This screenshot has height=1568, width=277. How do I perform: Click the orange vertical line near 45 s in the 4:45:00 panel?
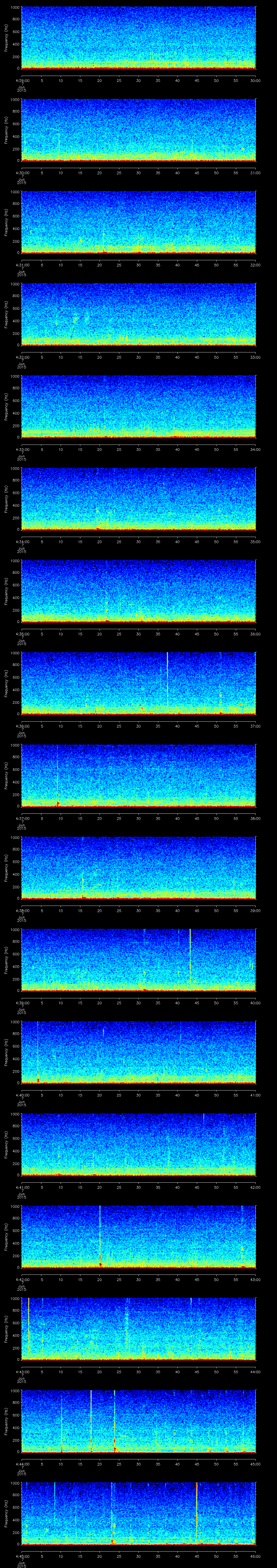tap(197, 1511)
